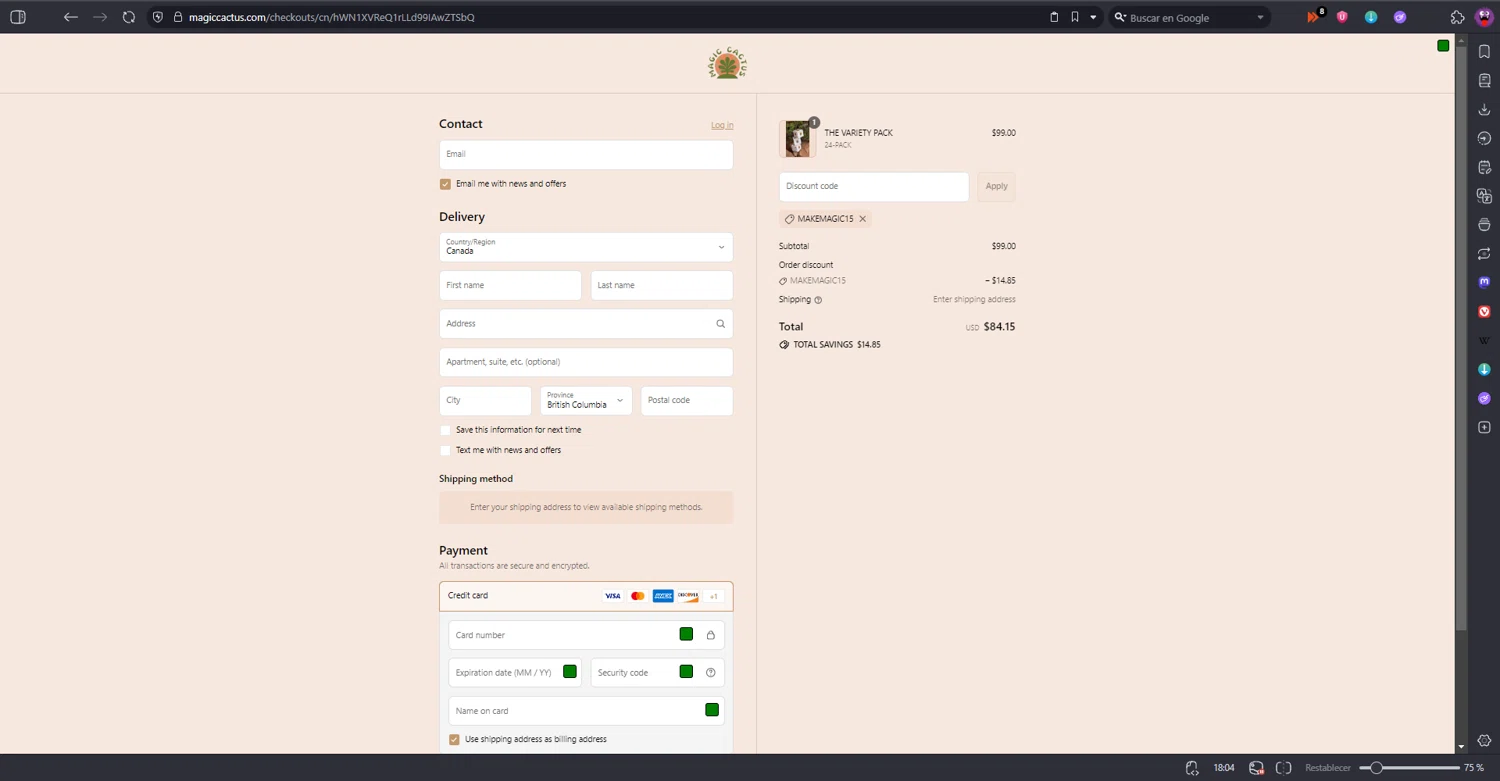Open the orange arrows extension with badge 8
Viewport: 1500px width, 781px height.
click(1314, 17)
